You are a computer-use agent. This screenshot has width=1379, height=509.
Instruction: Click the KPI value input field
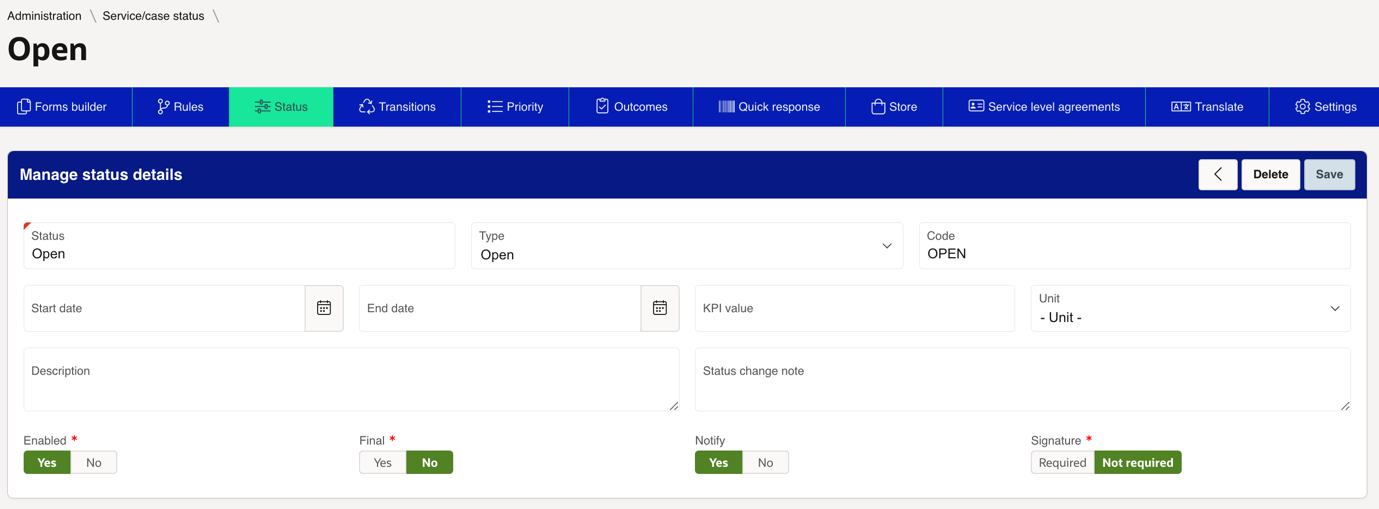[x=855, y=308]
